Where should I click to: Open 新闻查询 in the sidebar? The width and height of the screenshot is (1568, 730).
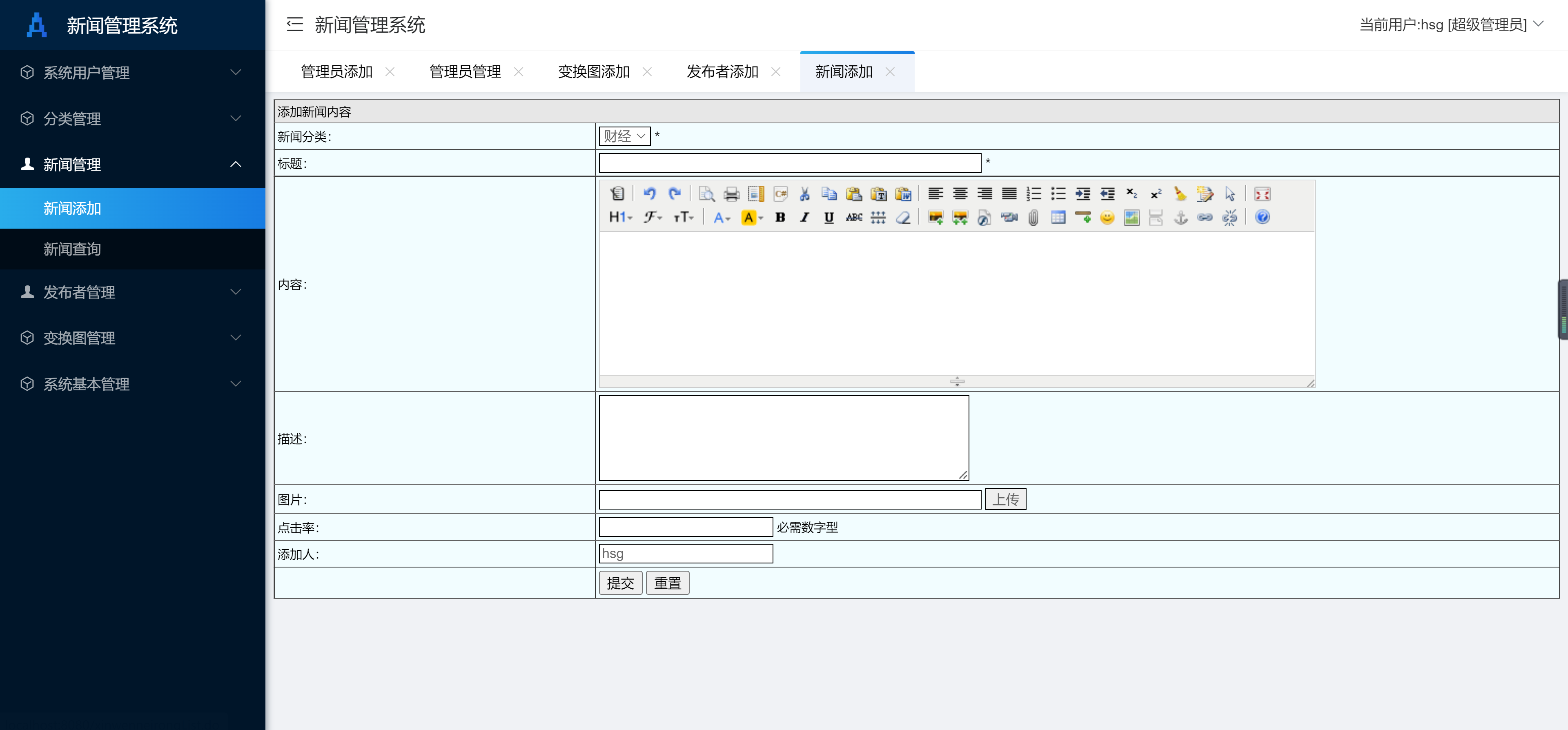(72, 249)
